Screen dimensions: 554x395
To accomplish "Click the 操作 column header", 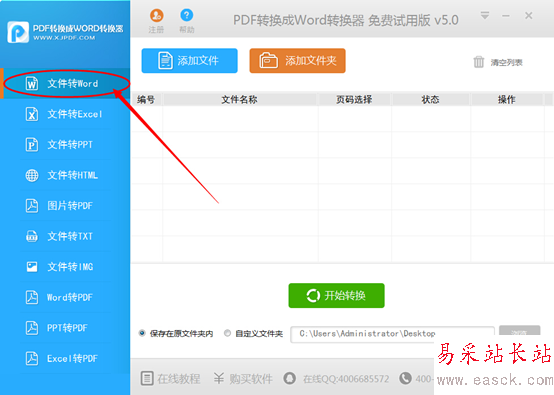I will click(x=507, y=100).
